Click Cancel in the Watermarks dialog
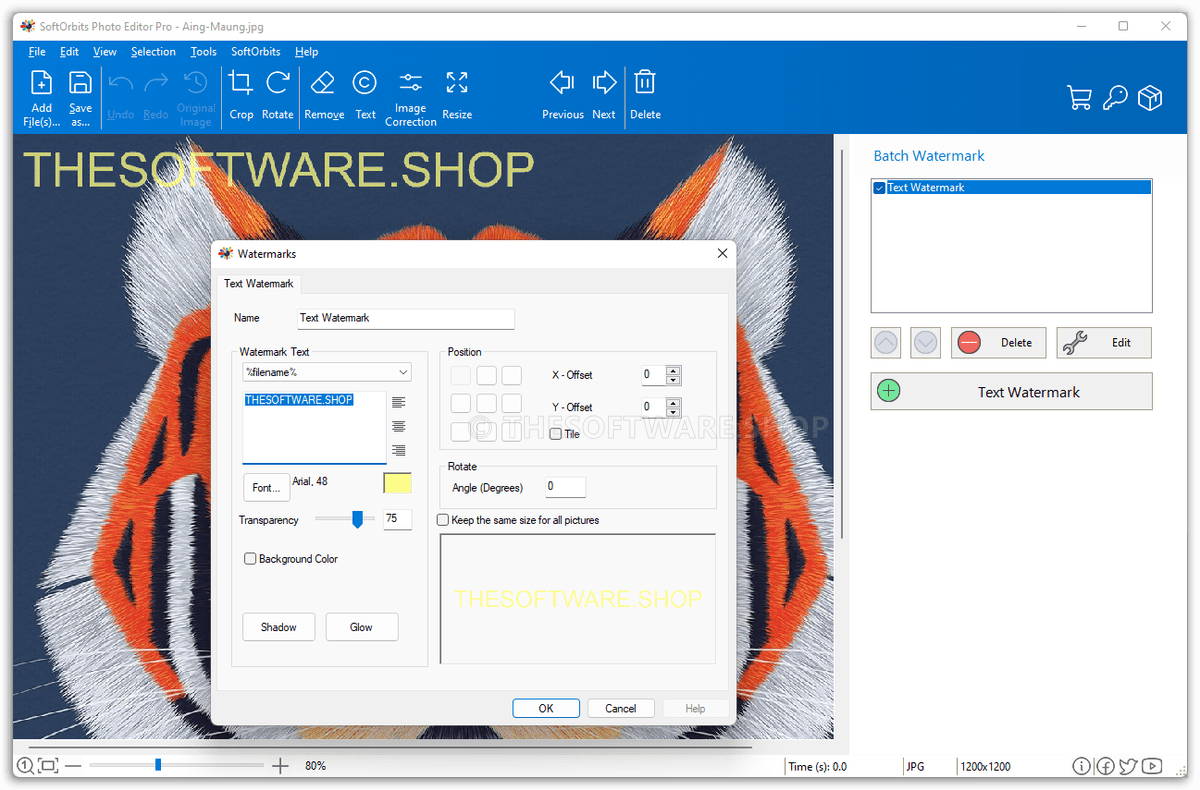This screenshot has width=1200, height=790. pyautogui.click(x=621, y=708)
